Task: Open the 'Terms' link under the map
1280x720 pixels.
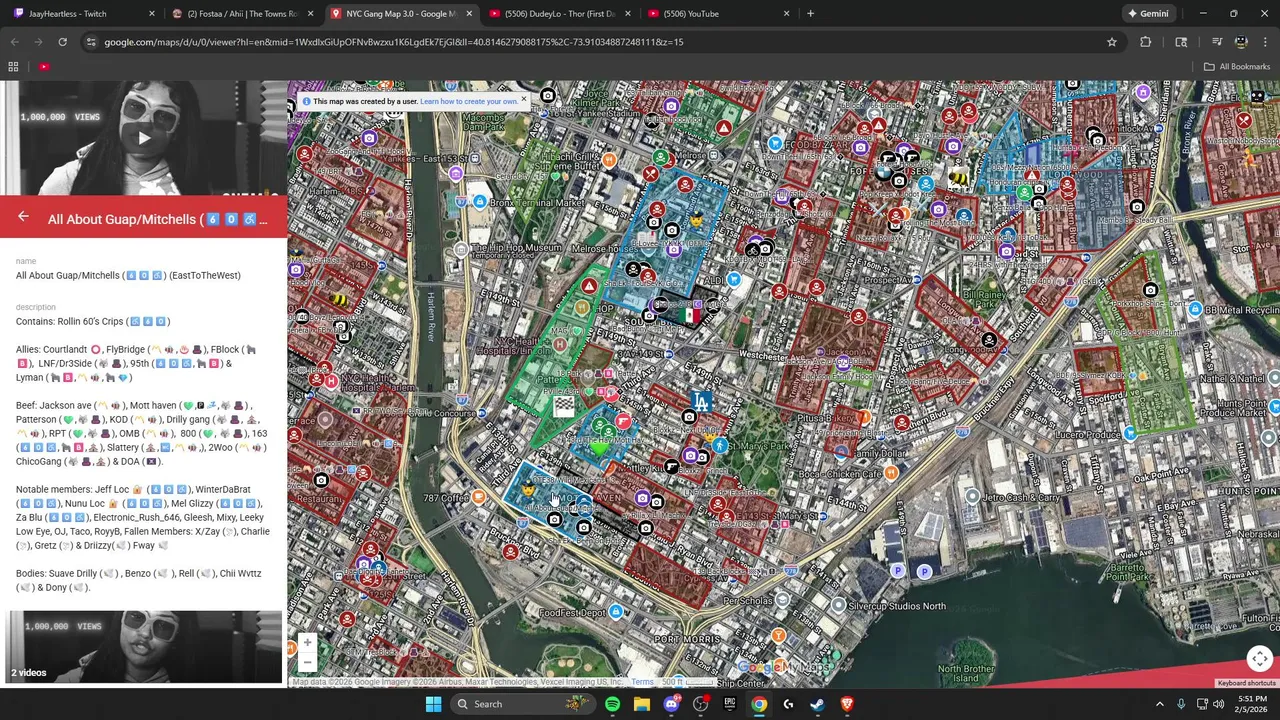Action: point(642,683)
